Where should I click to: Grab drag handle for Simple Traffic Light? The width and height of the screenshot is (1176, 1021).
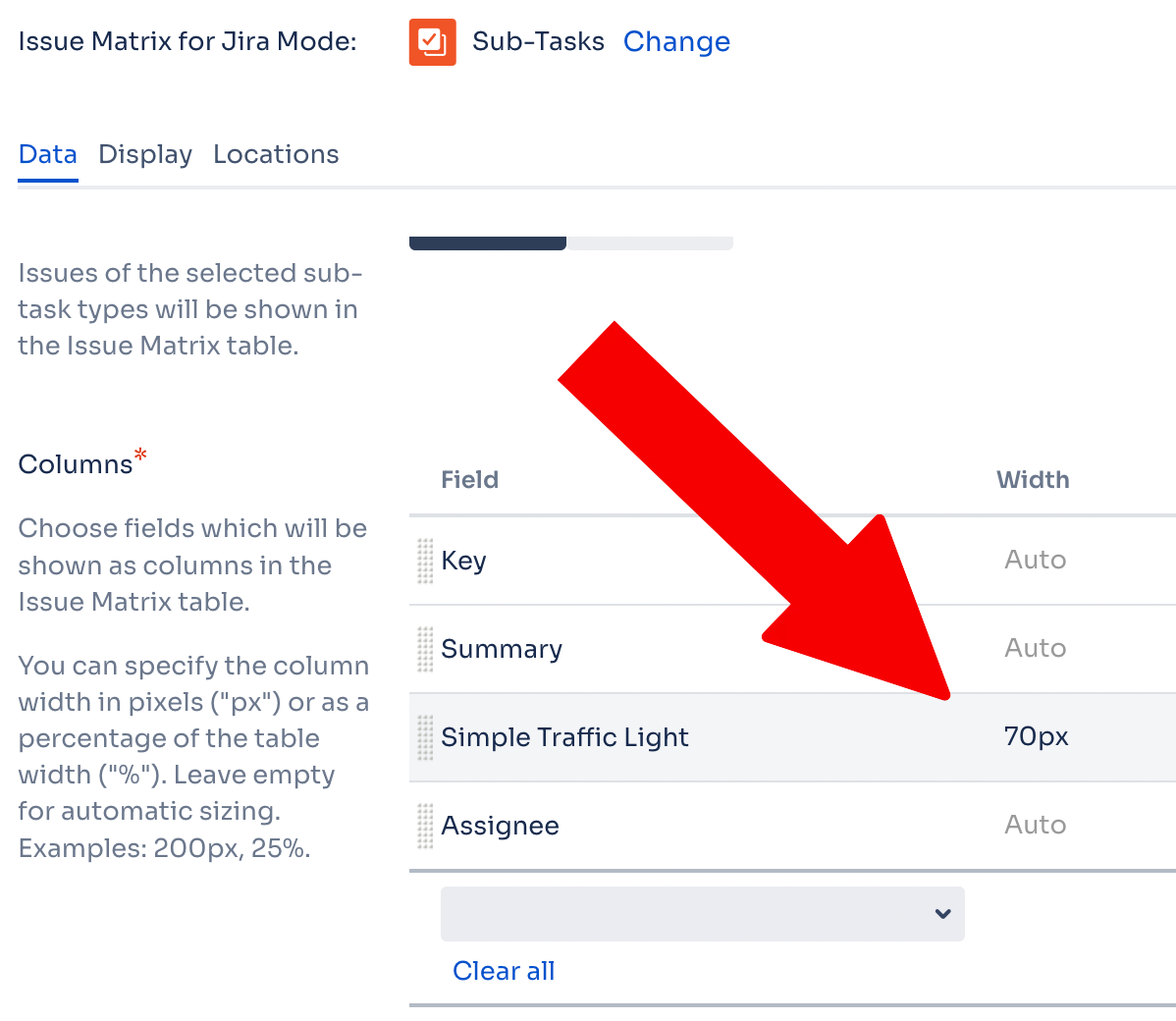pos(425,737)
